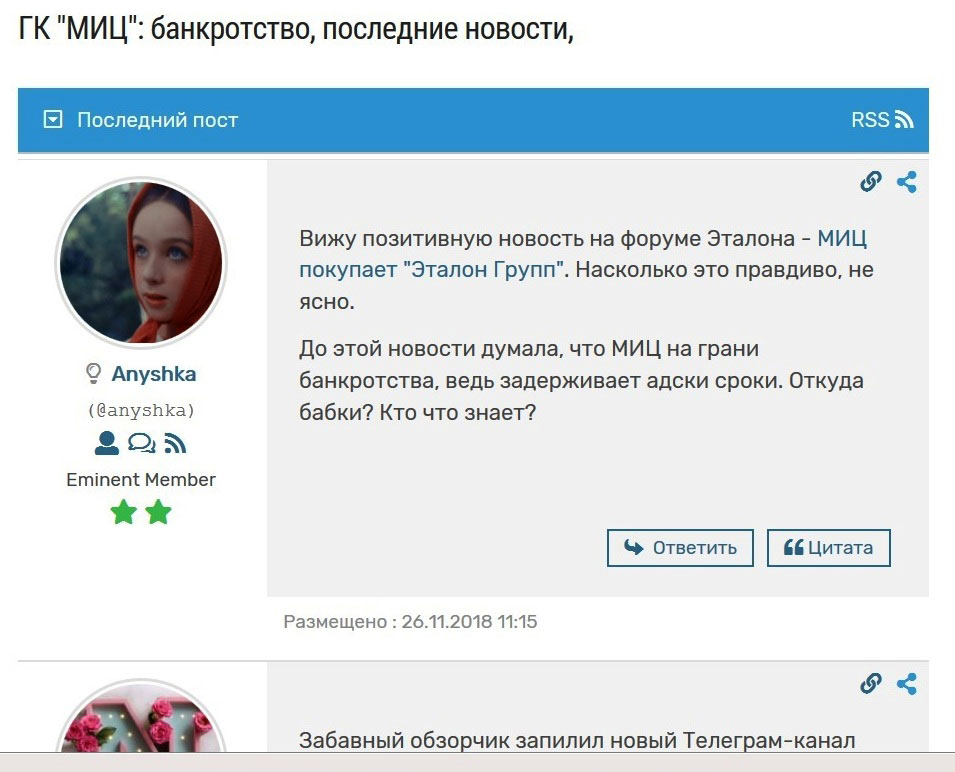View Anyshka's topics via the speech bubbles icon
The height and width of the screenshot is (772, 955).
tap(141, 443)
